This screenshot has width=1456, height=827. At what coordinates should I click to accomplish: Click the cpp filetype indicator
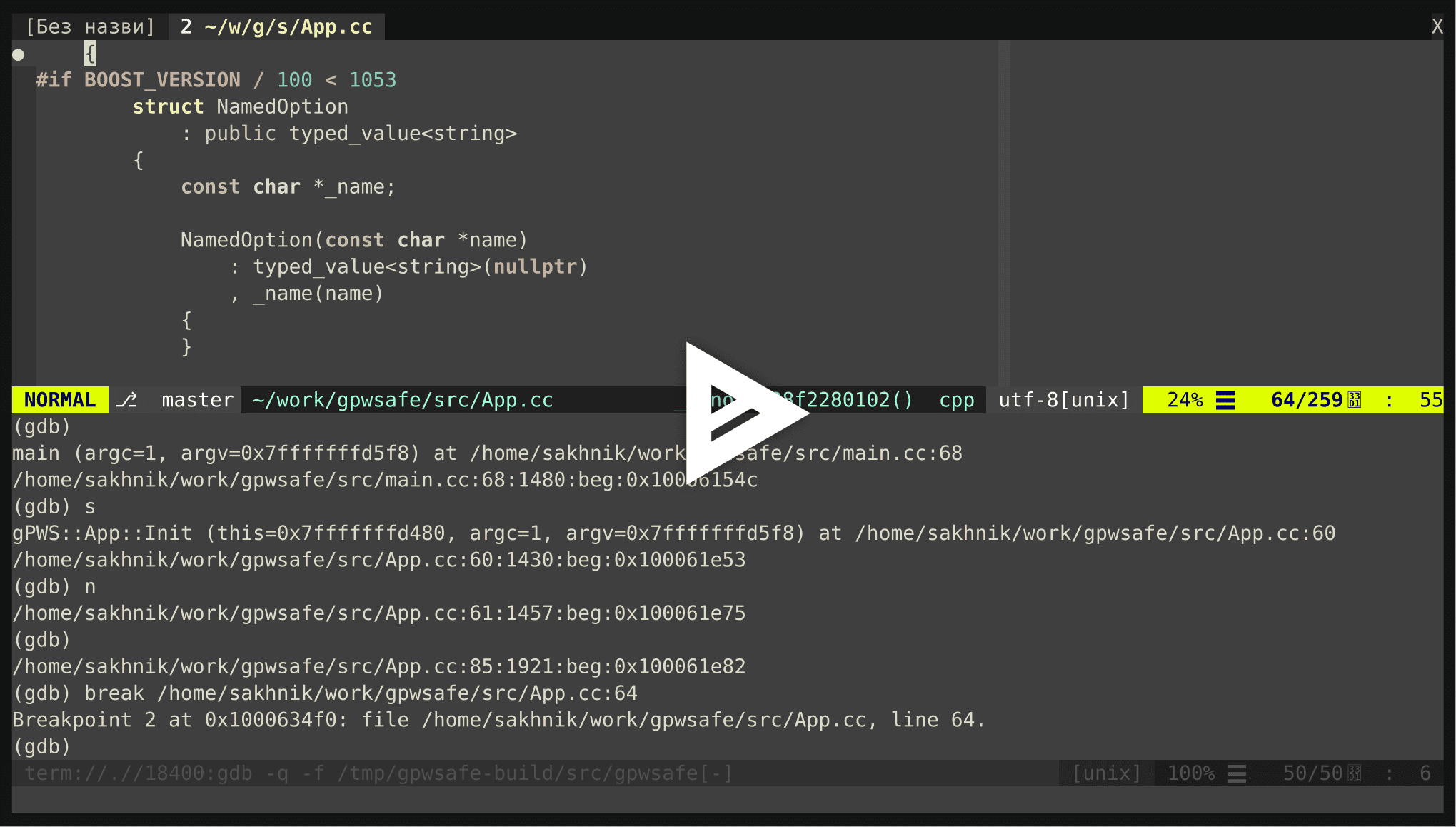click(956, 400)
